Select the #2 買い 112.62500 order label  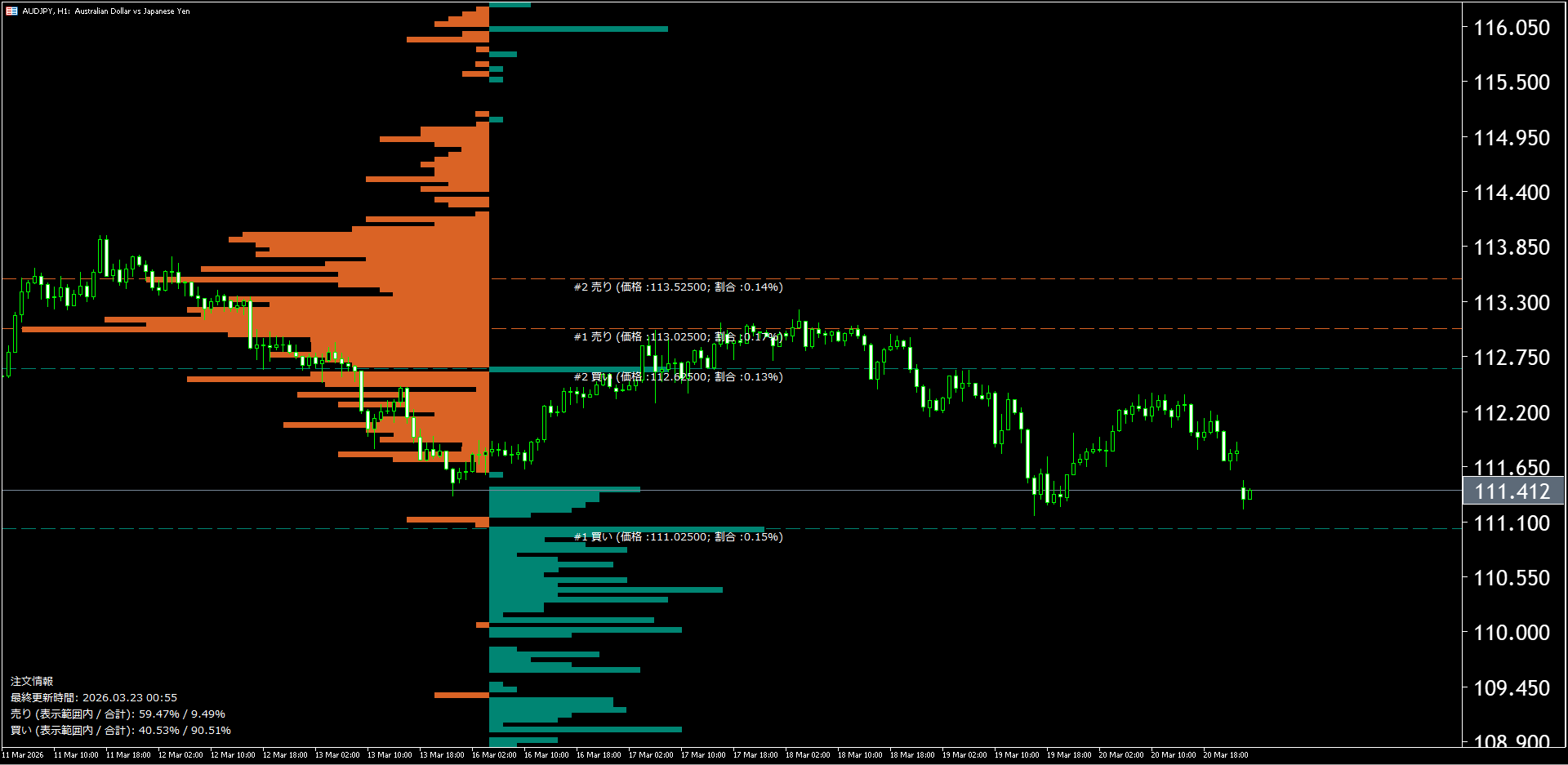tap(678, 377)
